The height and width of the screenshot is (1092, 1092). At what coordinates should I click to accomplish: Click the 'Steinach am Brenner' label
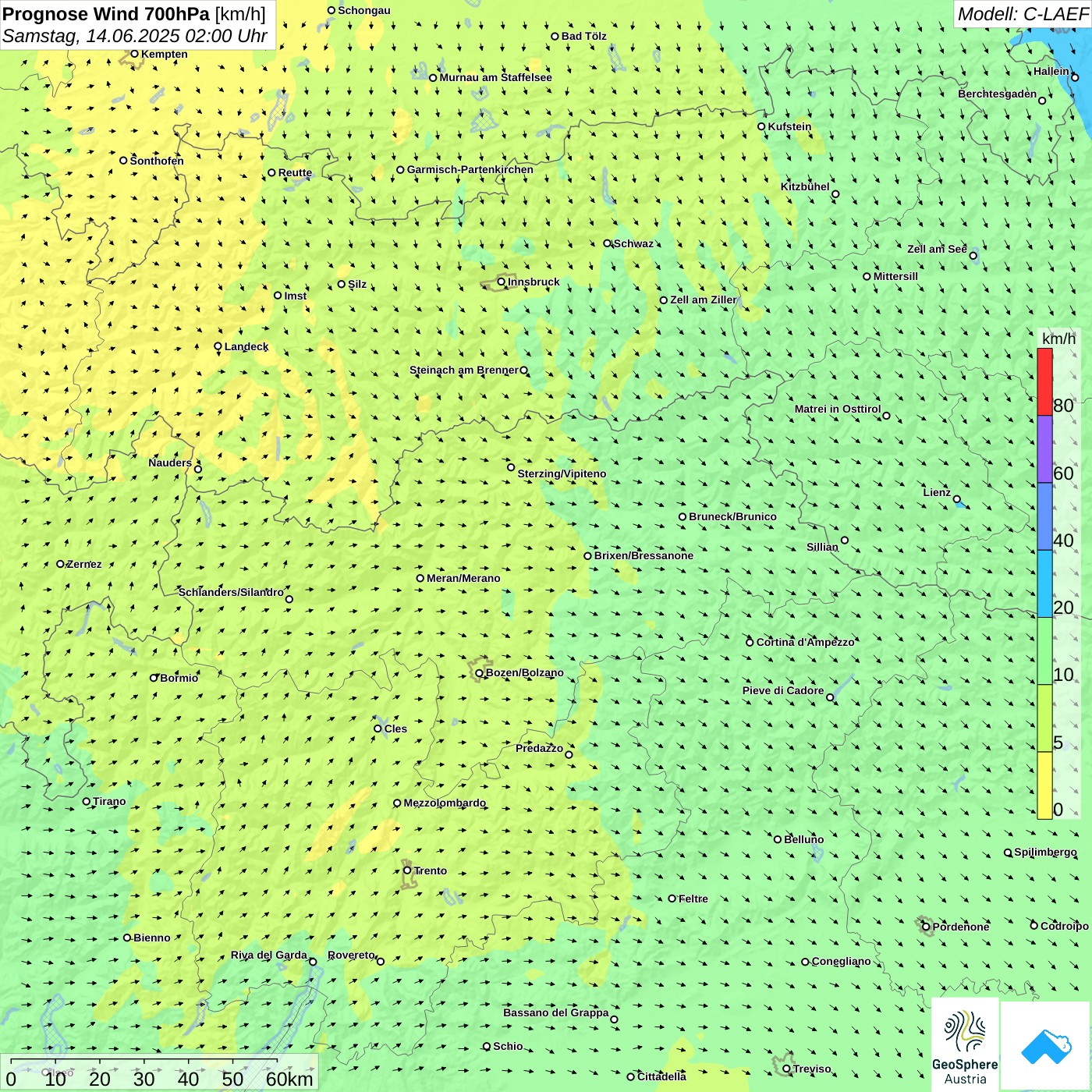pyautogui.click(x=464, y=370)
